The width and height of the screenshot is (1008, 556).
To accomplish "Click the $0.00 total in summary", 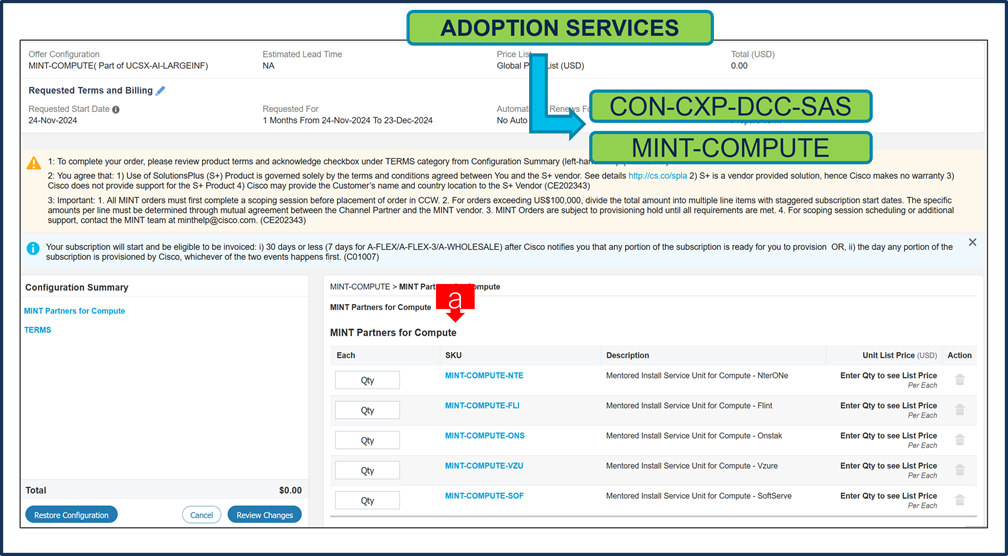I will click(290, 490).
